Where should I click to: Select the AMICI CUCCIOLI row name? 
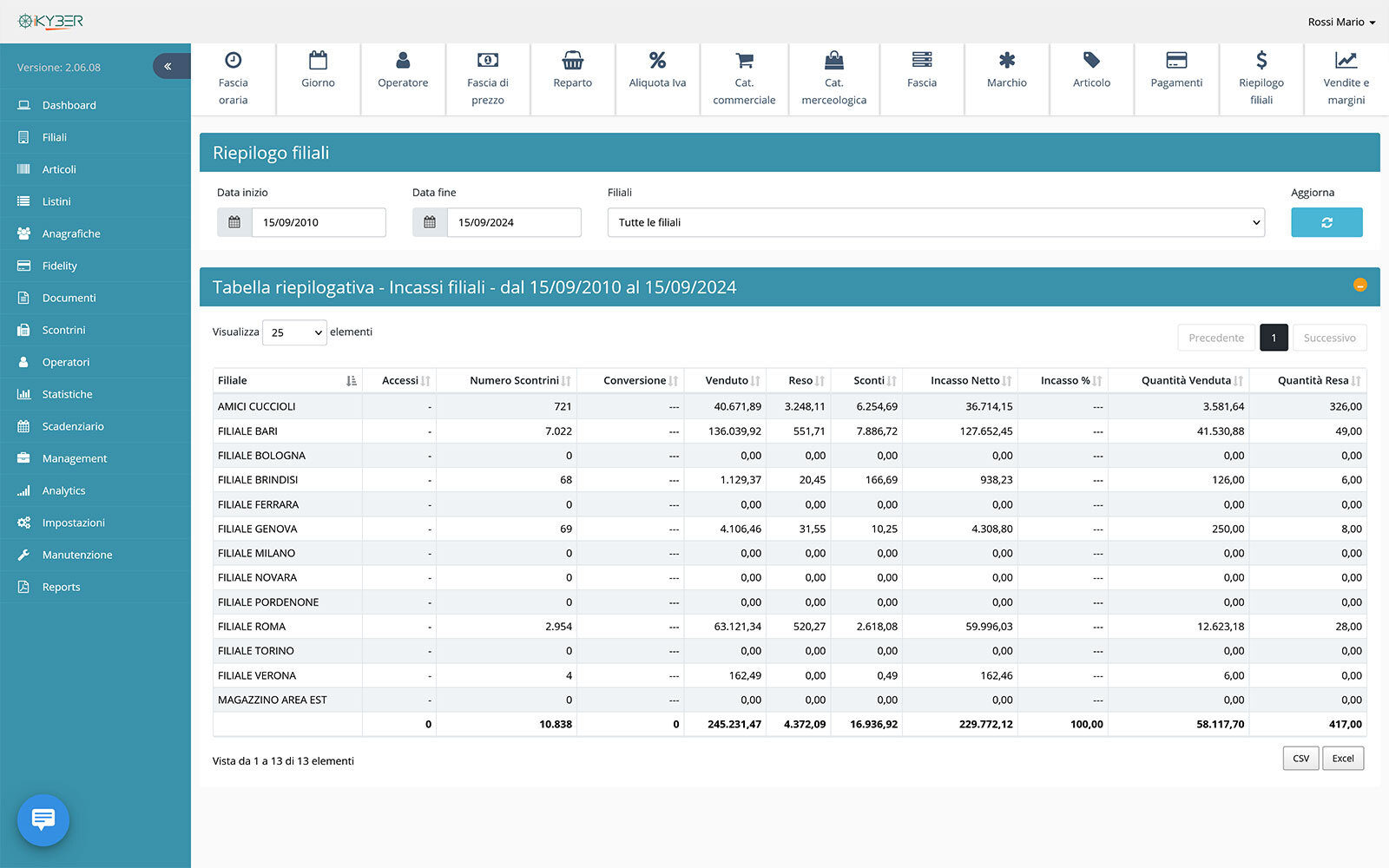pos(257,406)
